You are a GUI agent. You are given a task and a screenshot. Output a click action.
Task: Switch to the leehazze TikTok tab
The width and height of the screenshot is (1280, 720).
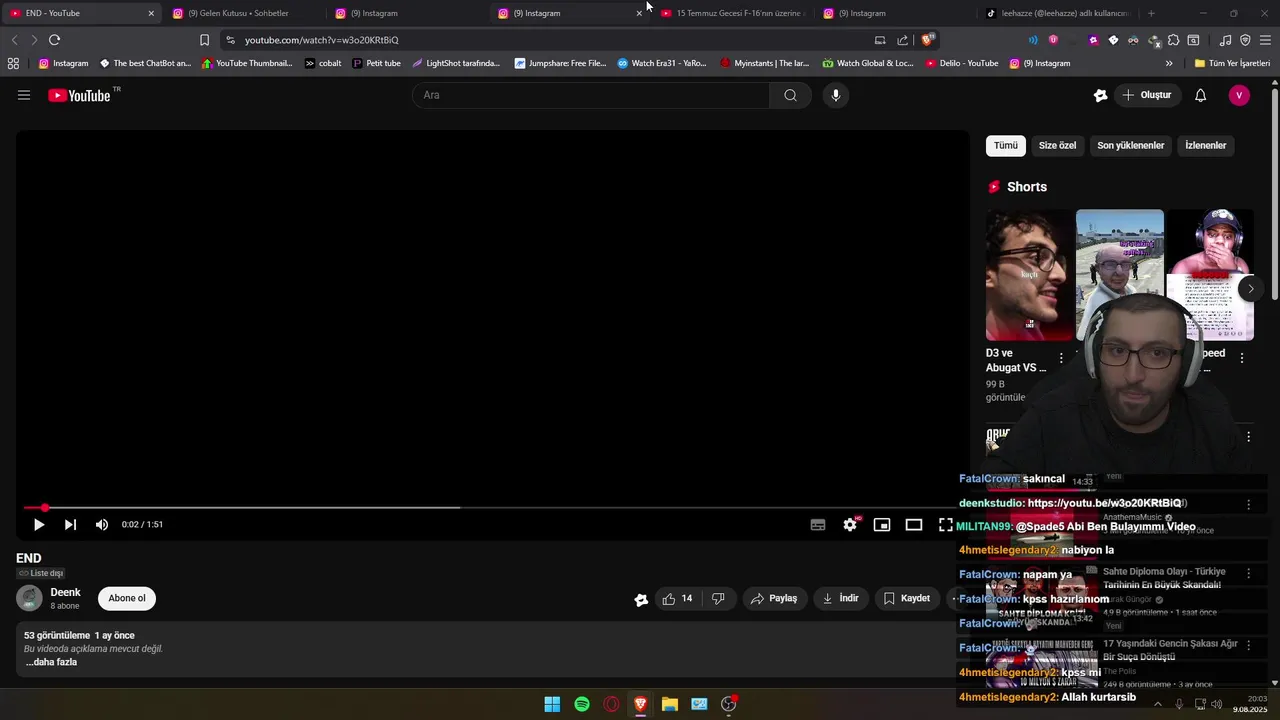click(1058, 13)
